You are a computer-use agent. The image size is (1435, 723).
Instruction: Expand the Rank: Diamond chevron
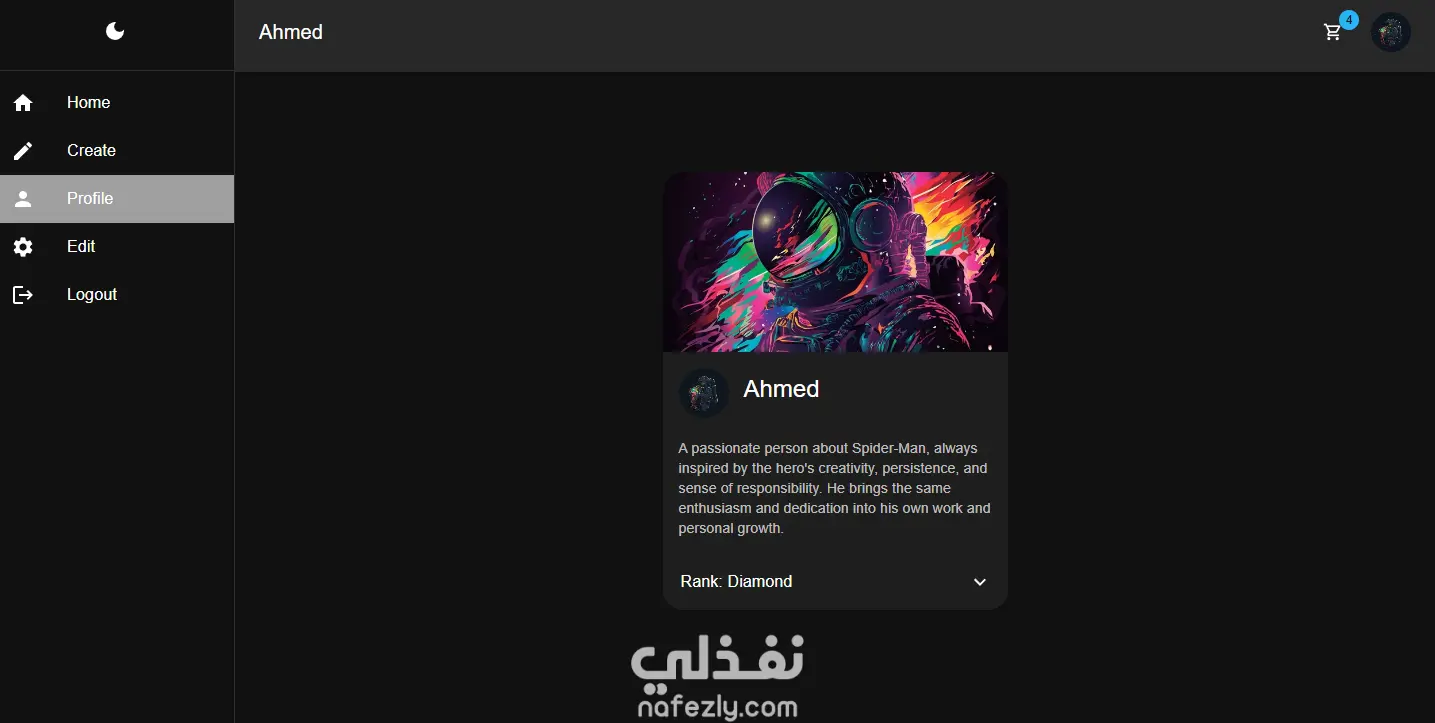[x=980, y=582]
